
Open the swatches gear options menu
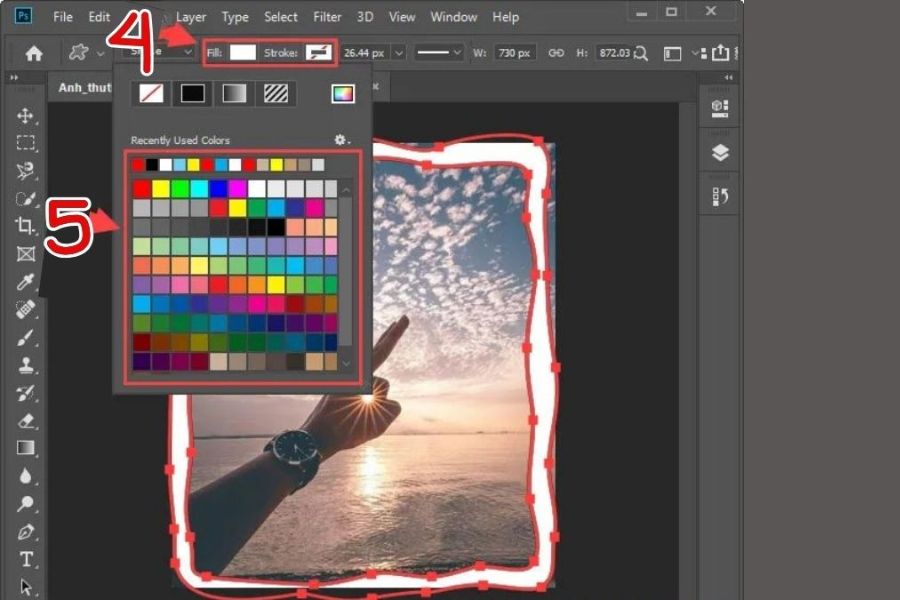pos(342,140)
